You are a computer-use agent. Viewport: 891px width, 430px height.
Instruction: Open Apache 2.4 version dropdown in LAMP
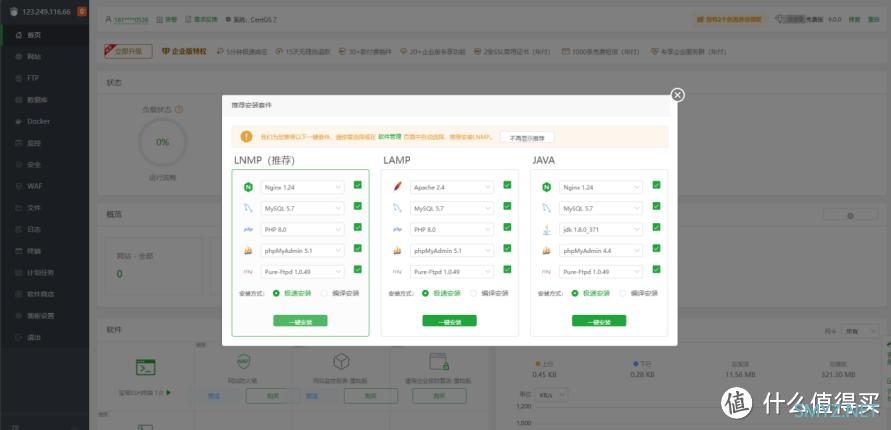point(452,187)
